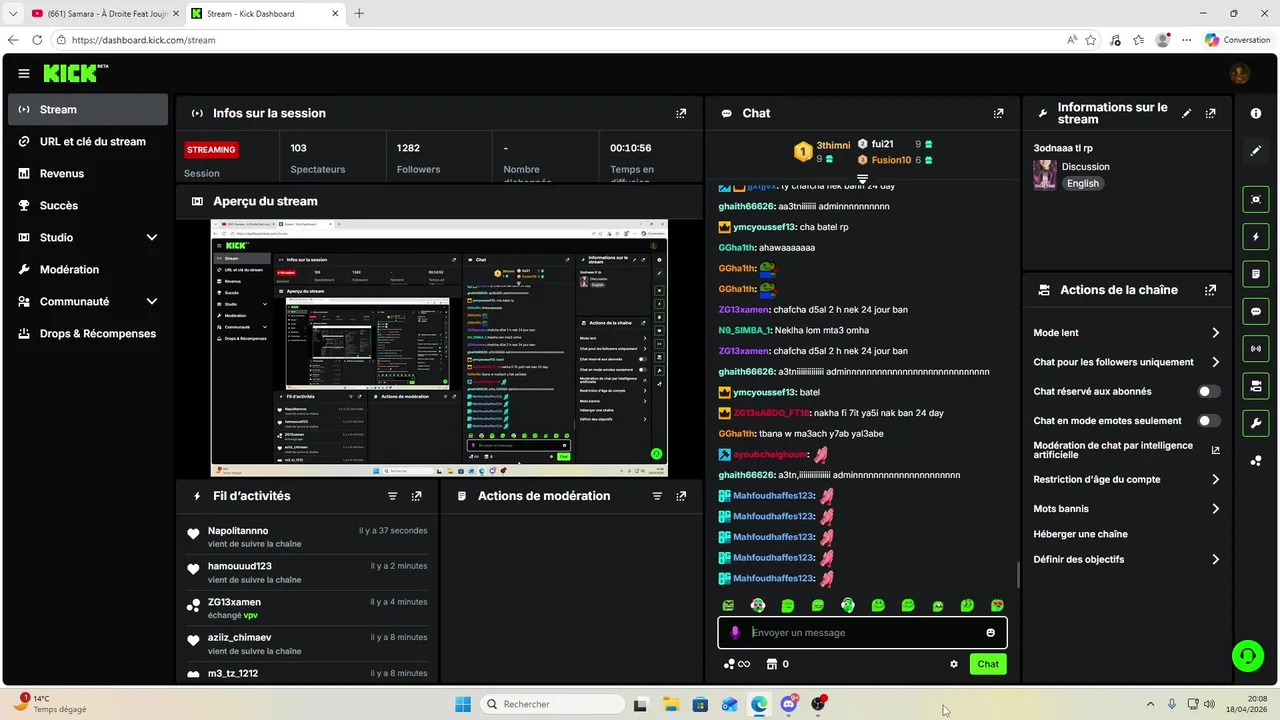The height and width of the screenshot is (720, 1280).
Task: Edit stream info with the pencil in Informations sur le stream
Action: 1187,113
